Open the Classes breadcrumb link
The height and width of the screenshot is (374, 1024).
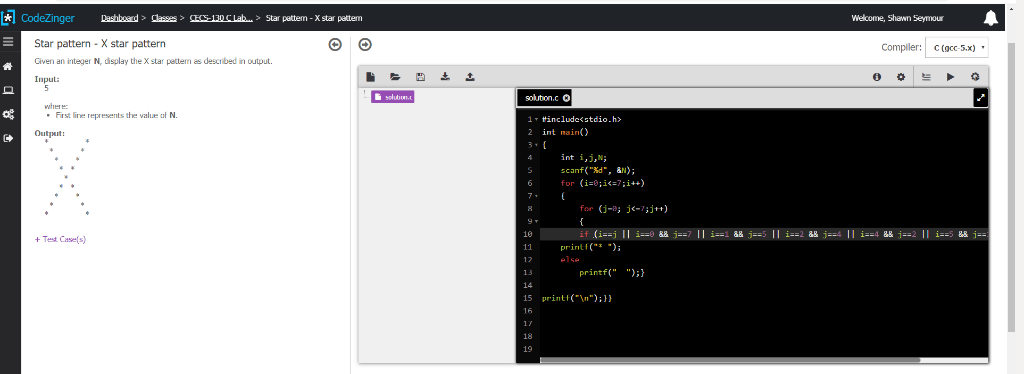click(x=164, y=18)
